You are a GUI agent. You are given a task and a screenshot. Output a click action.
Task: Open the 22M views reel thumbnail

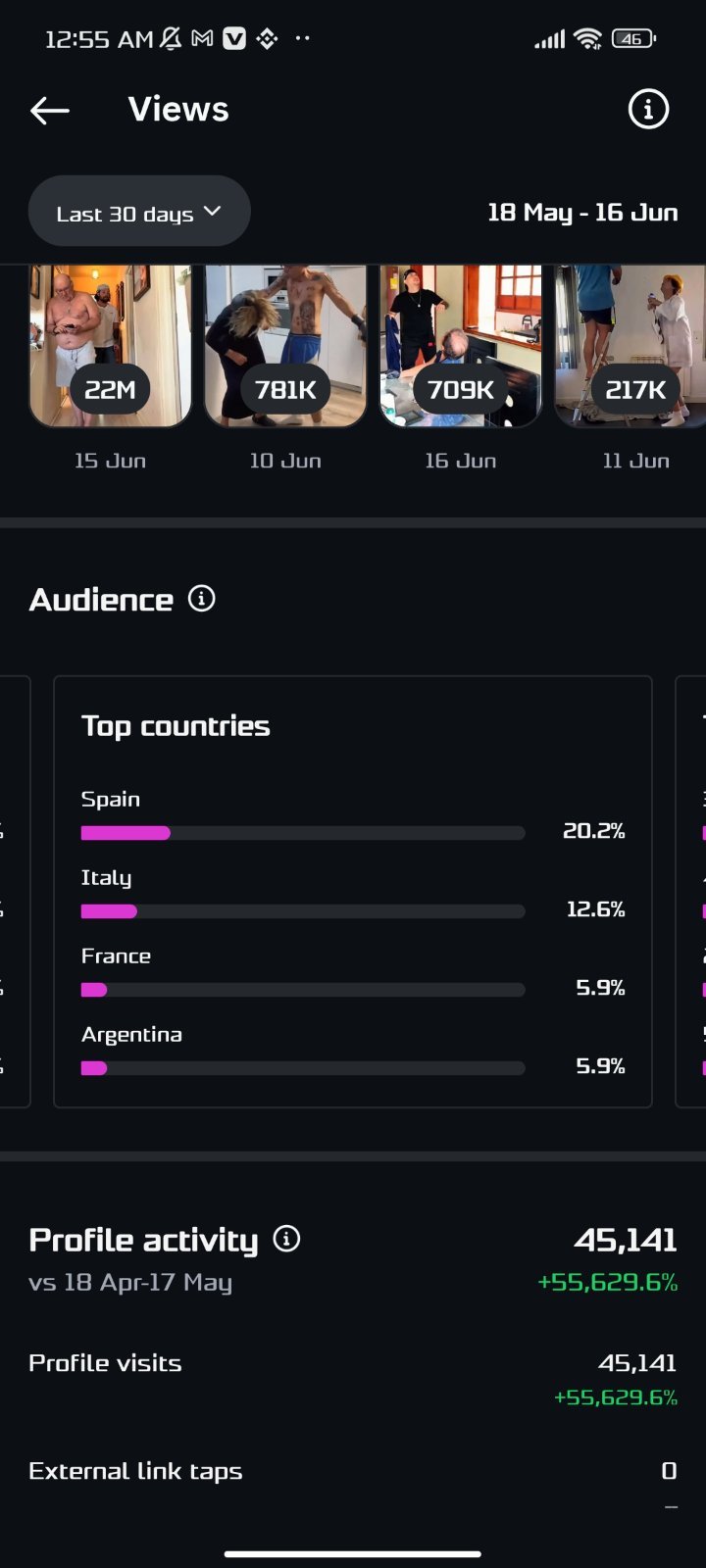(x=110, y=346)
